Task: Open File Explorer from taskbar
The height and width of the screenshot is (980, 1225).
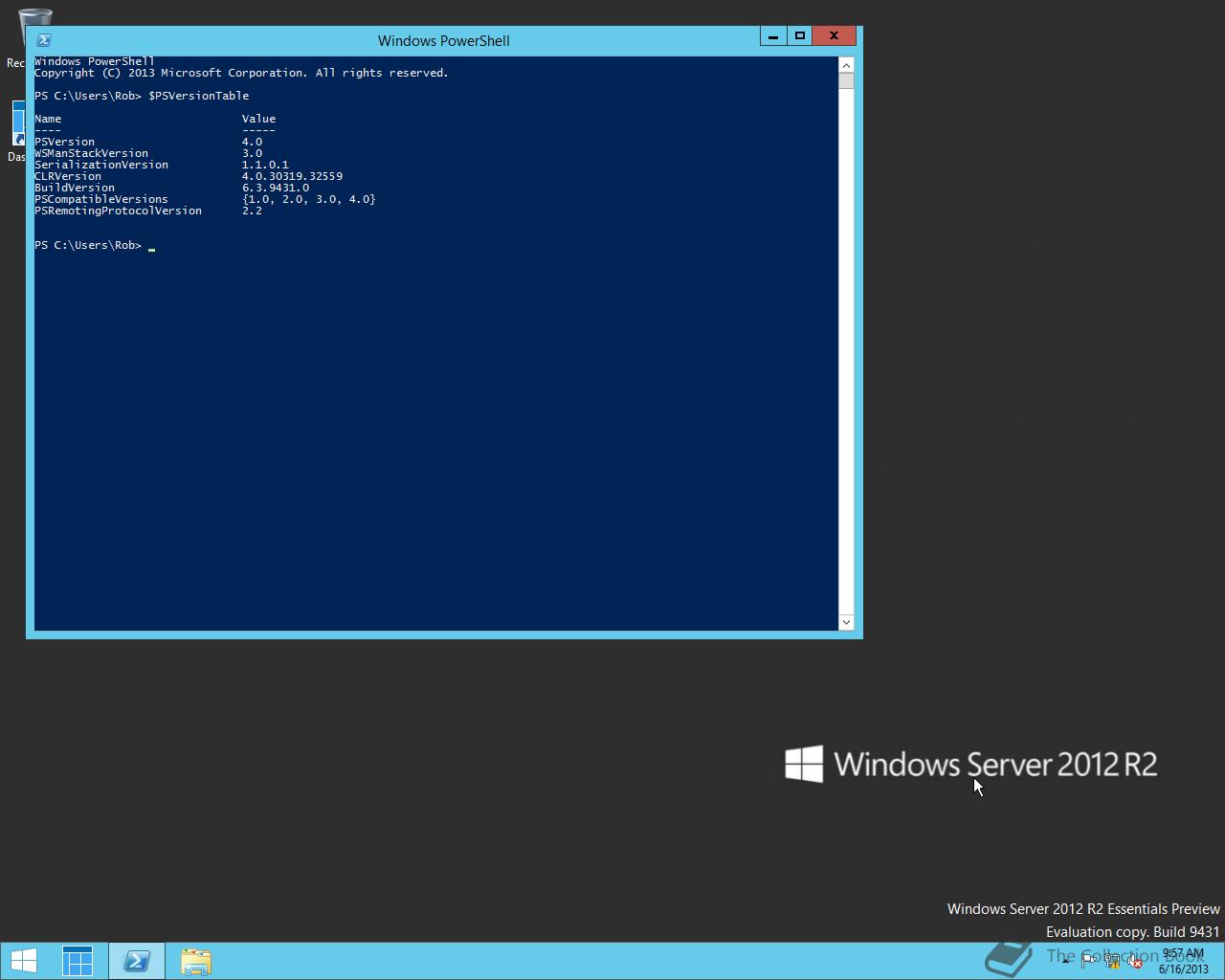Action: pos(196,961)
